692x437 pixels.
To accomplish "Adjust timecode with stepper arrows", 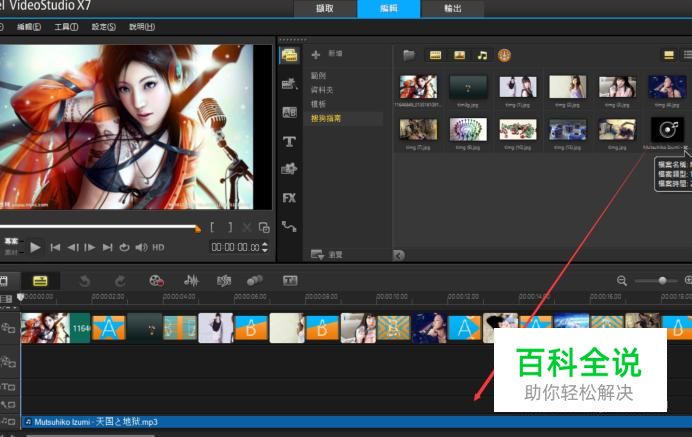I will 265,247.
